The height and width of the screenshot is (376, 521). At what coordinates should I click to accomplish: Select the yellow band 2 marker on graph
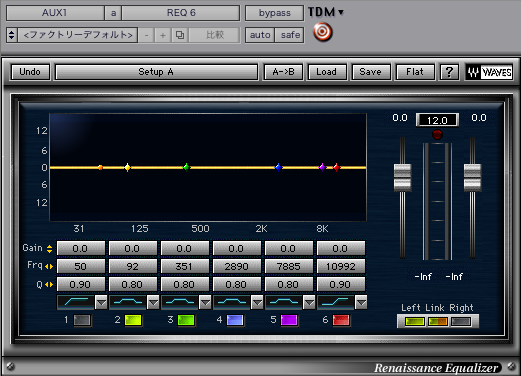tap(127, 167)
